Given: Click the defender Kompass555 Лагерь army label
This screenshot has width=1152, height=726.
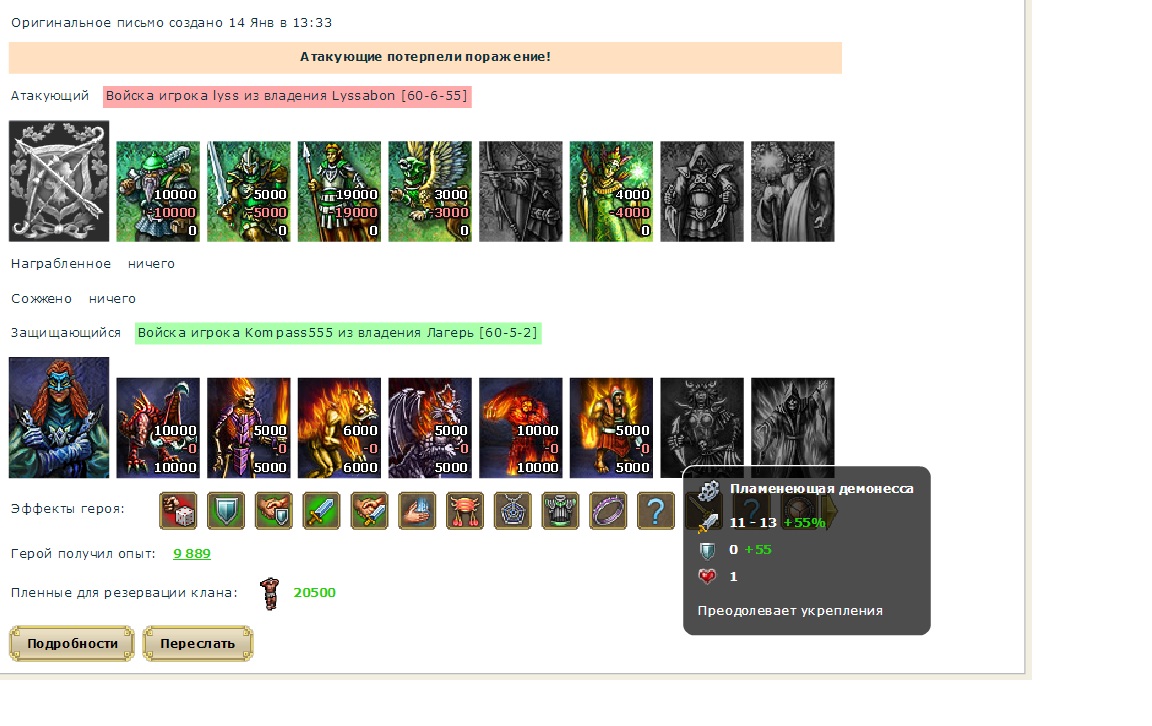Looking at the screenshot, I should 338,333.
